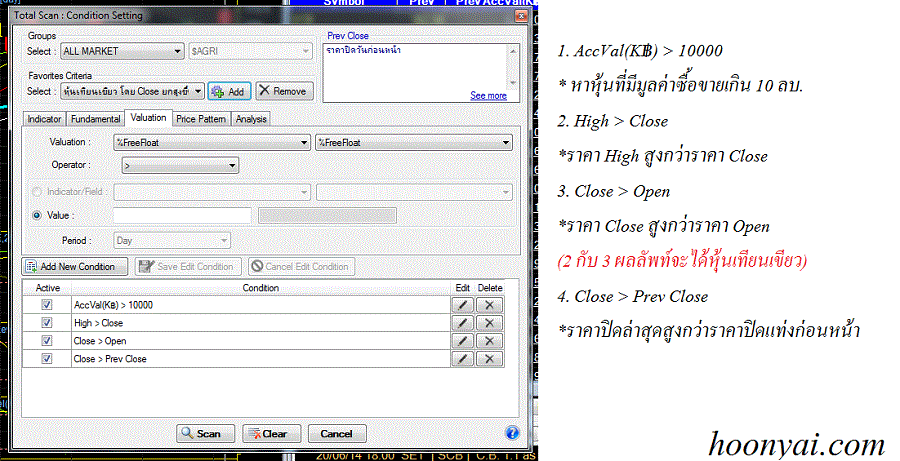Uncheck Active for Close > Open
This screenshot has height=461, width=900.
coord(47,340)
